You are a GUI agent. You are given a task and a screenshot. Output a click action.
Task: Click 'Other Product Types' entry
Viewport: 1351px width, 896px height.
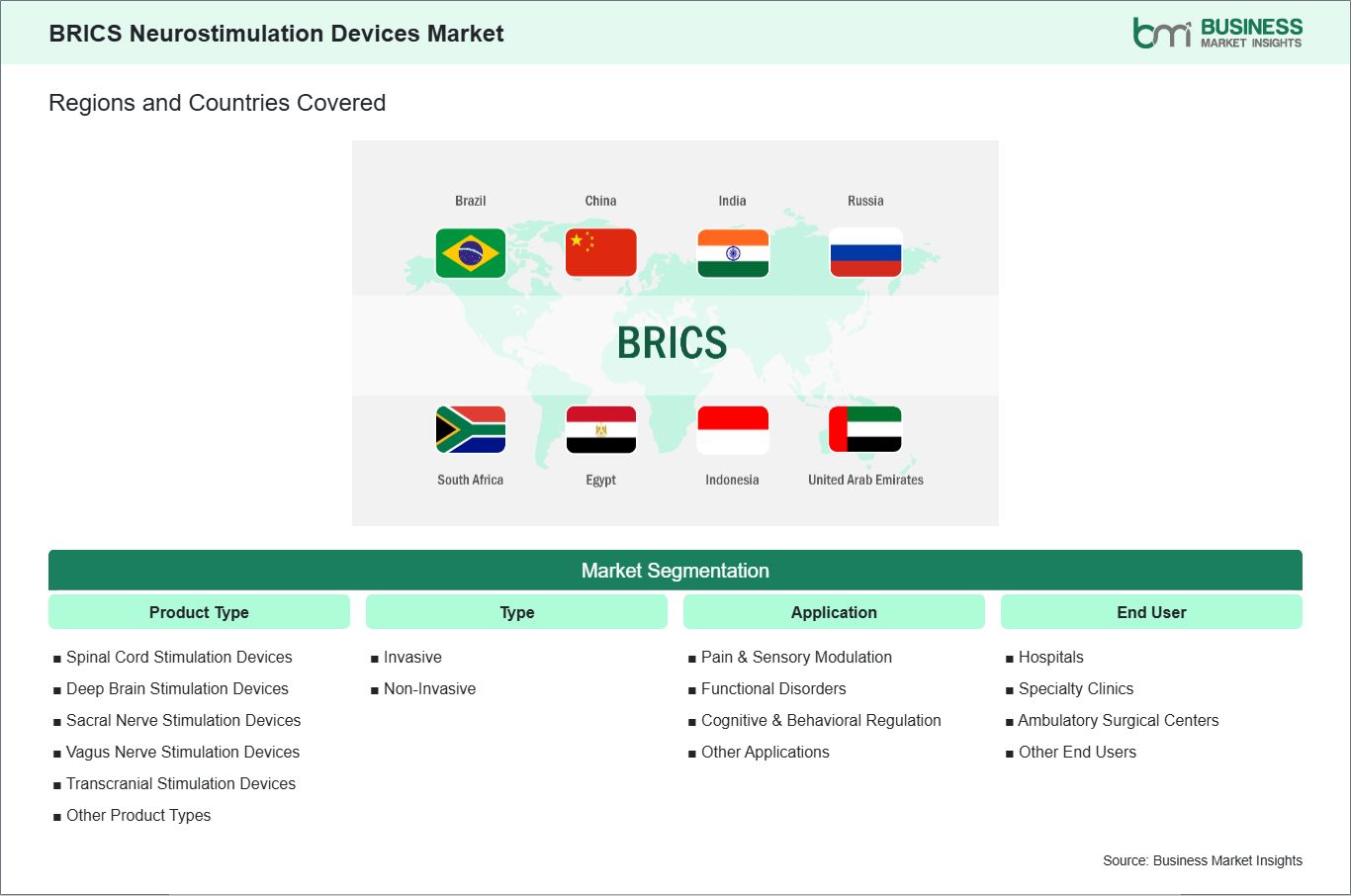tap(138, 815)
